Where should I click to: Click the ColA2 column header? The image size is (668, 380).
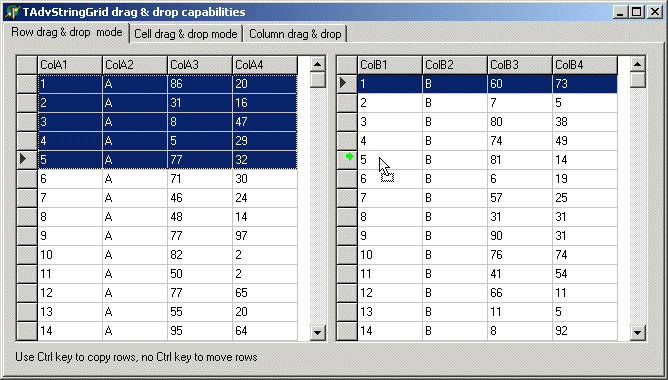(x=135, y=65)
